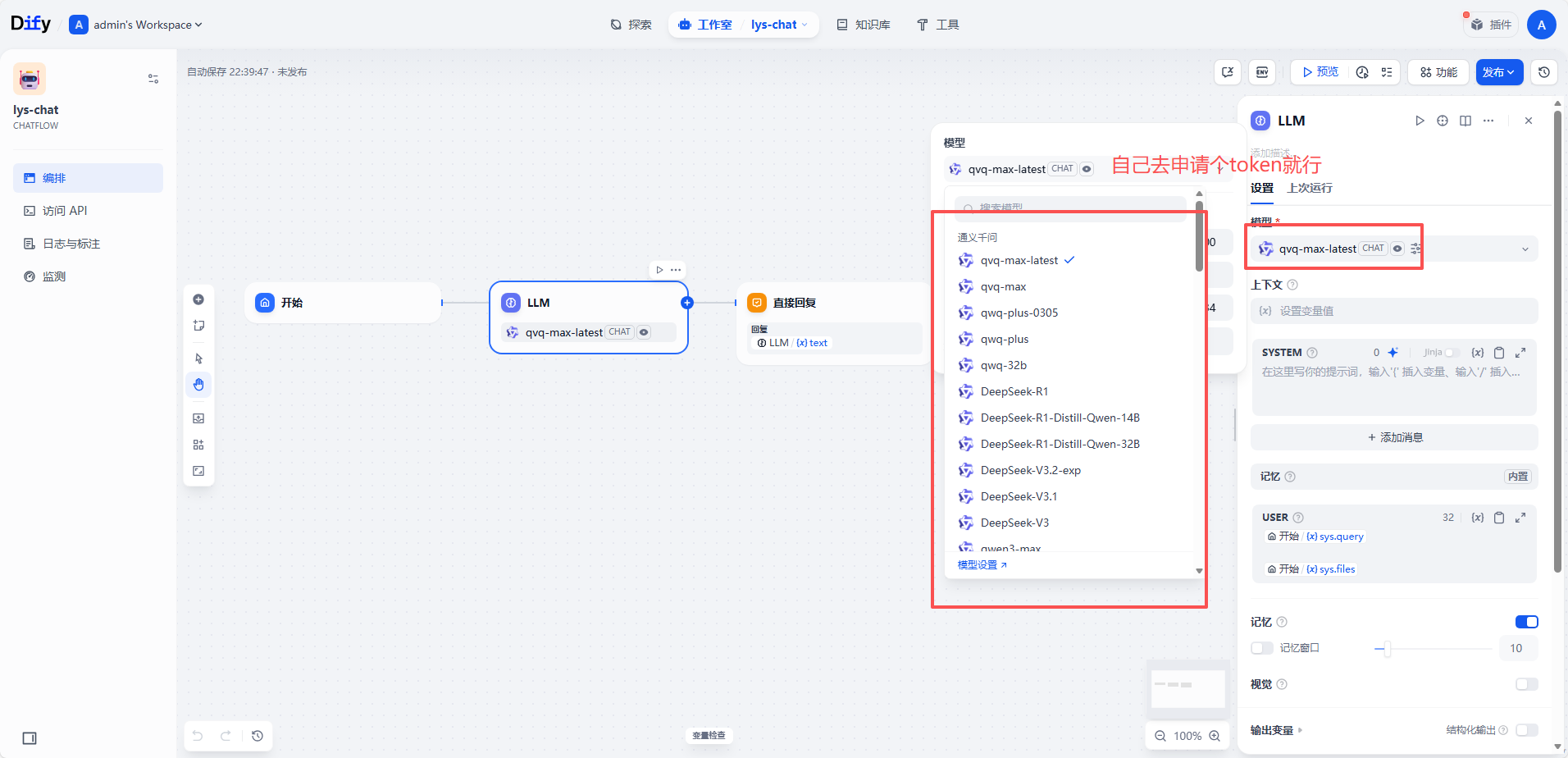The image size is (1568, 758).
Task: Toggle the Jinja switch in SYSTEM block
Action: tap(1452, 353)
